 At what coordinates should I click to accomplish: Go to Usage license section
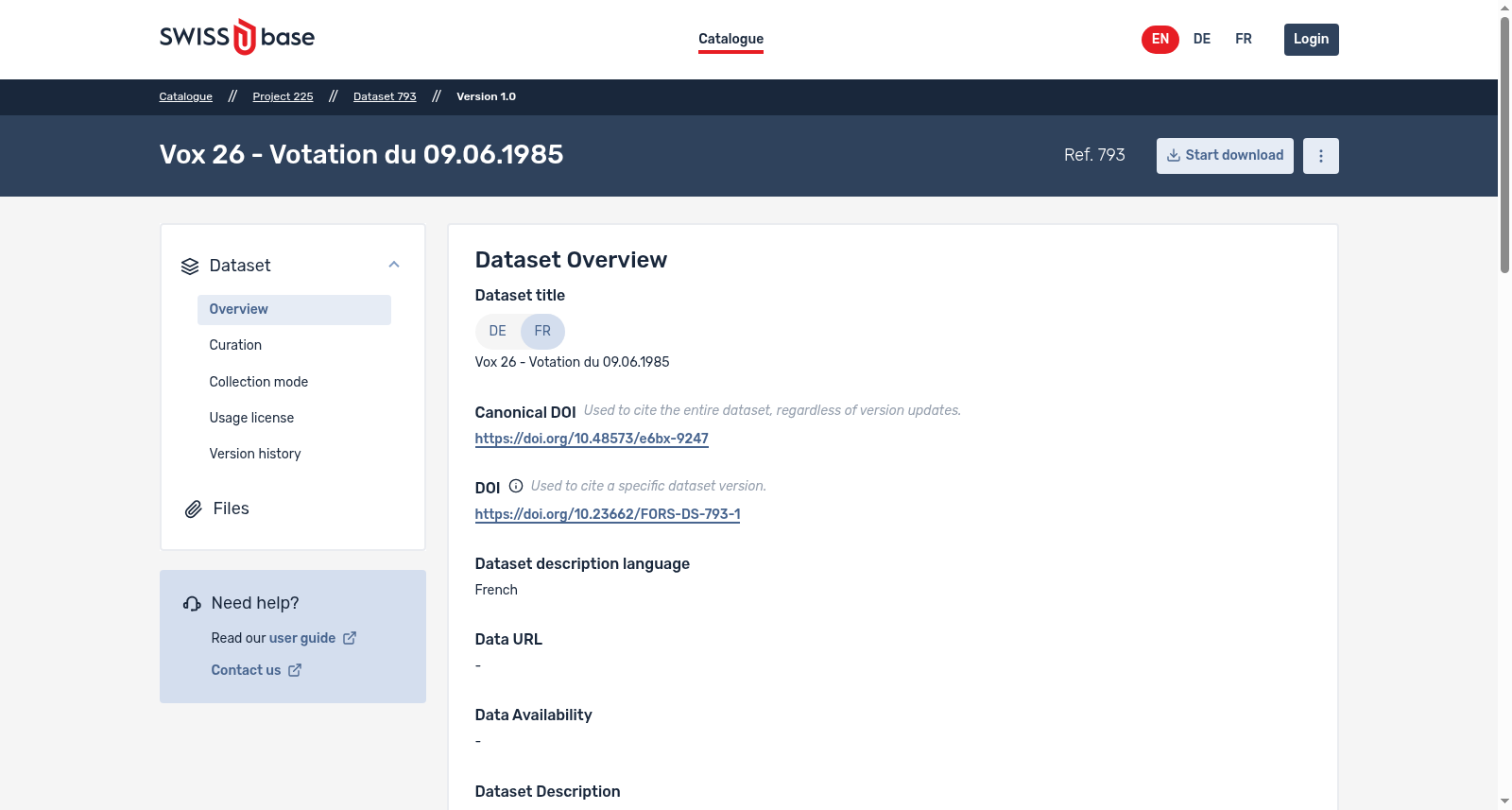pyautogui.click(x=251, y=418)
